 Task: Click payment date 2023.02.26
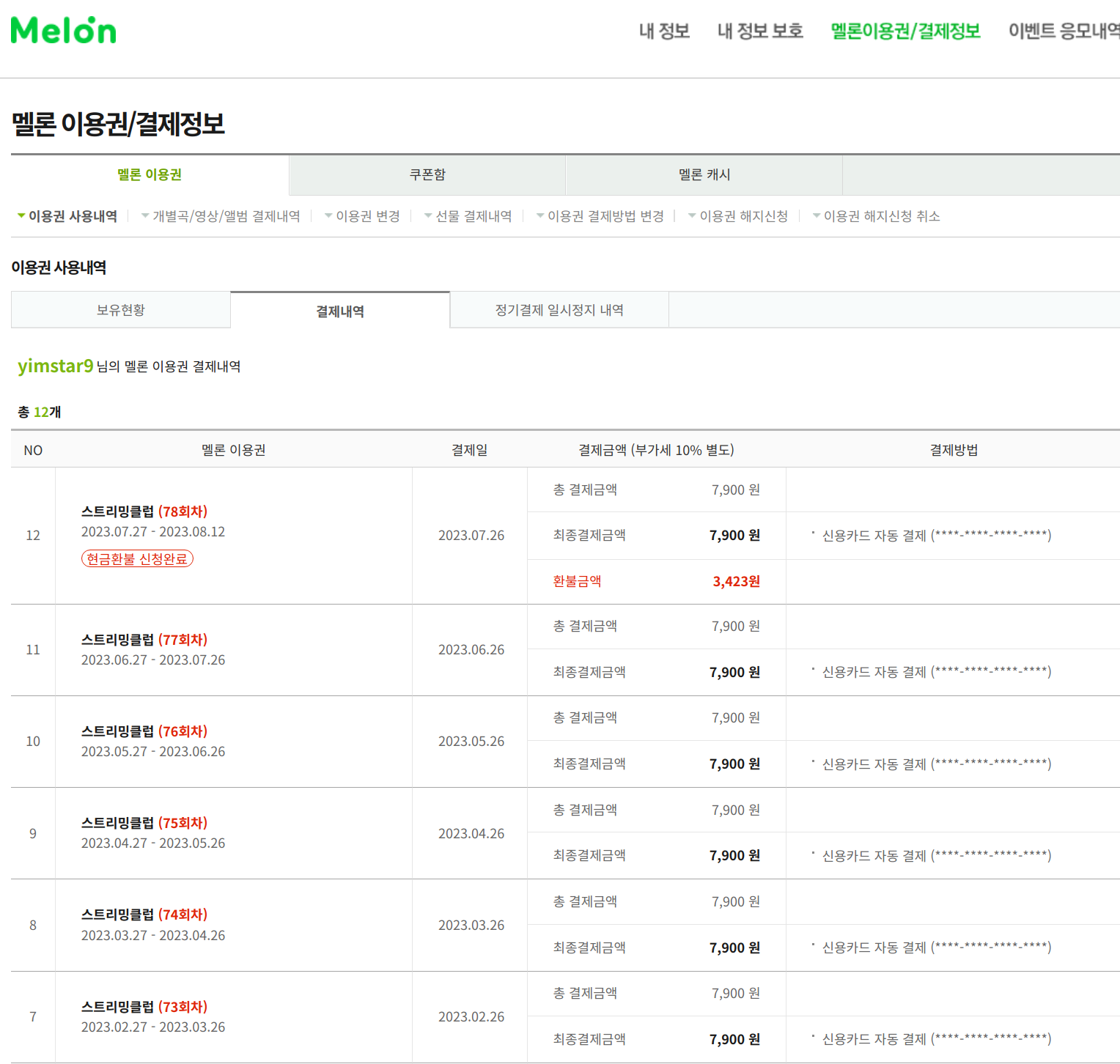(x=471, y=1017)
